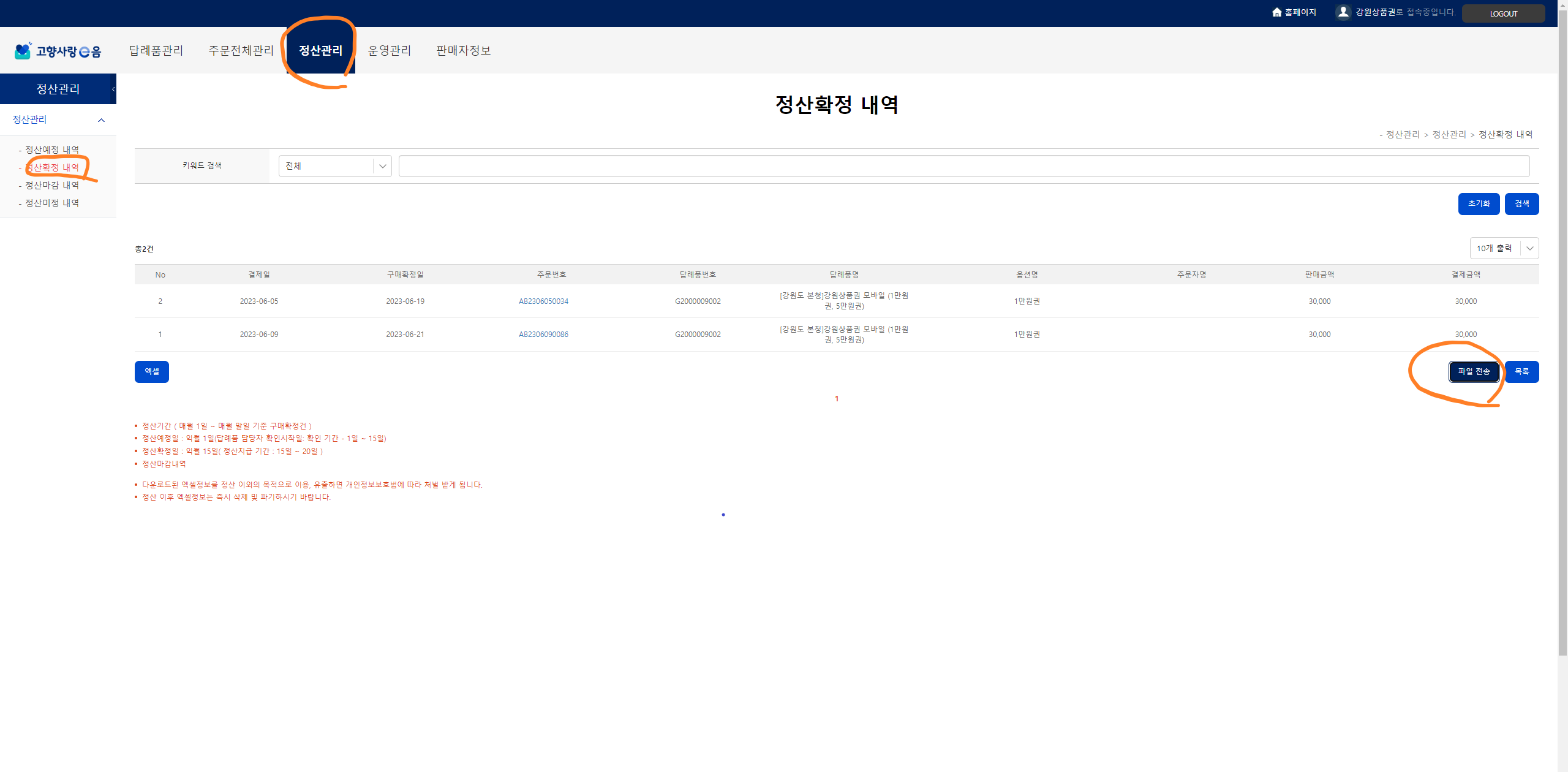Download via the 엑셀 button
This screenshot has height=772, width=1568.
point(152,372)
